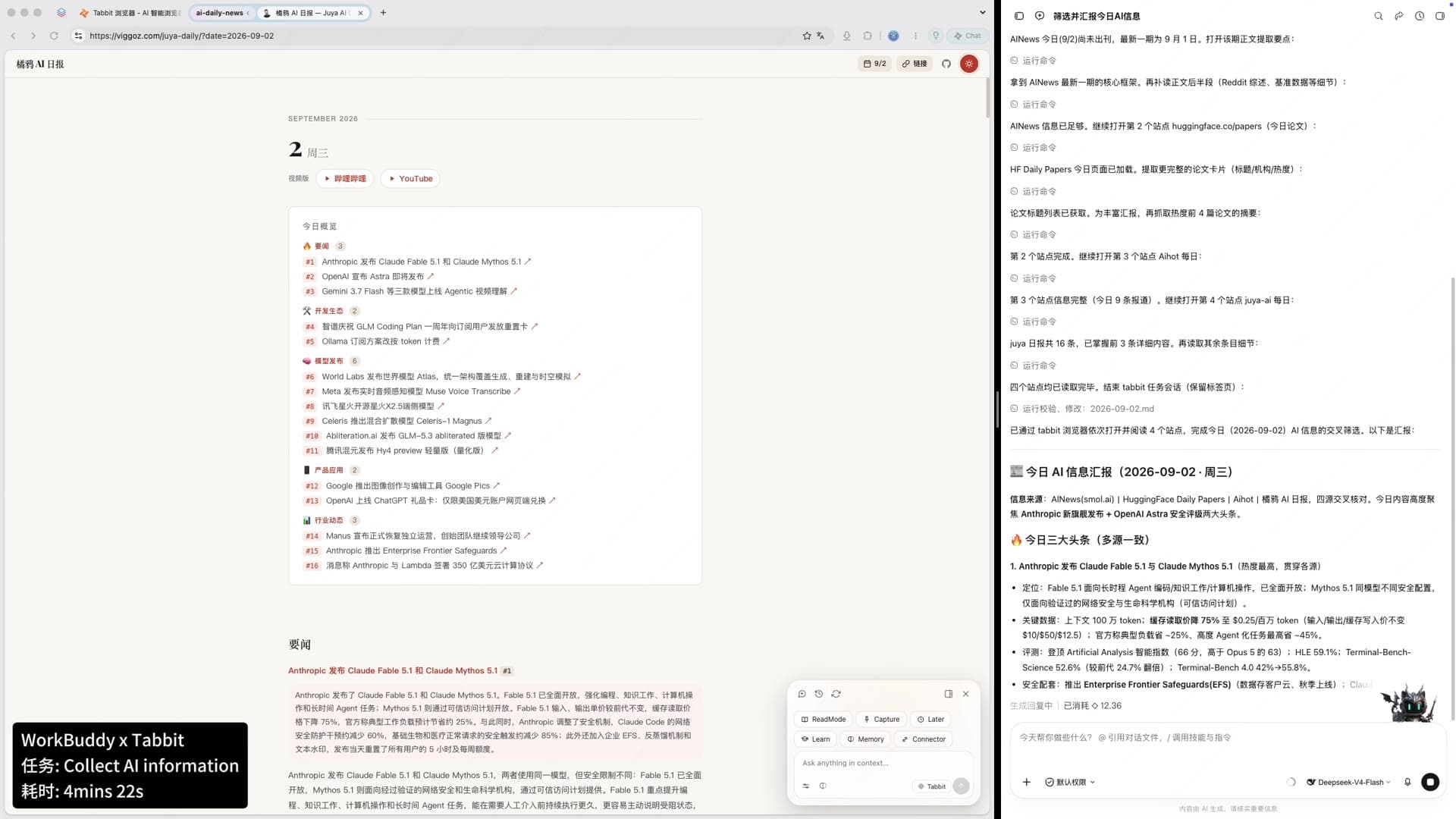Search in WorkBuddy panel with the magnifier icon

coord(1379,16)
